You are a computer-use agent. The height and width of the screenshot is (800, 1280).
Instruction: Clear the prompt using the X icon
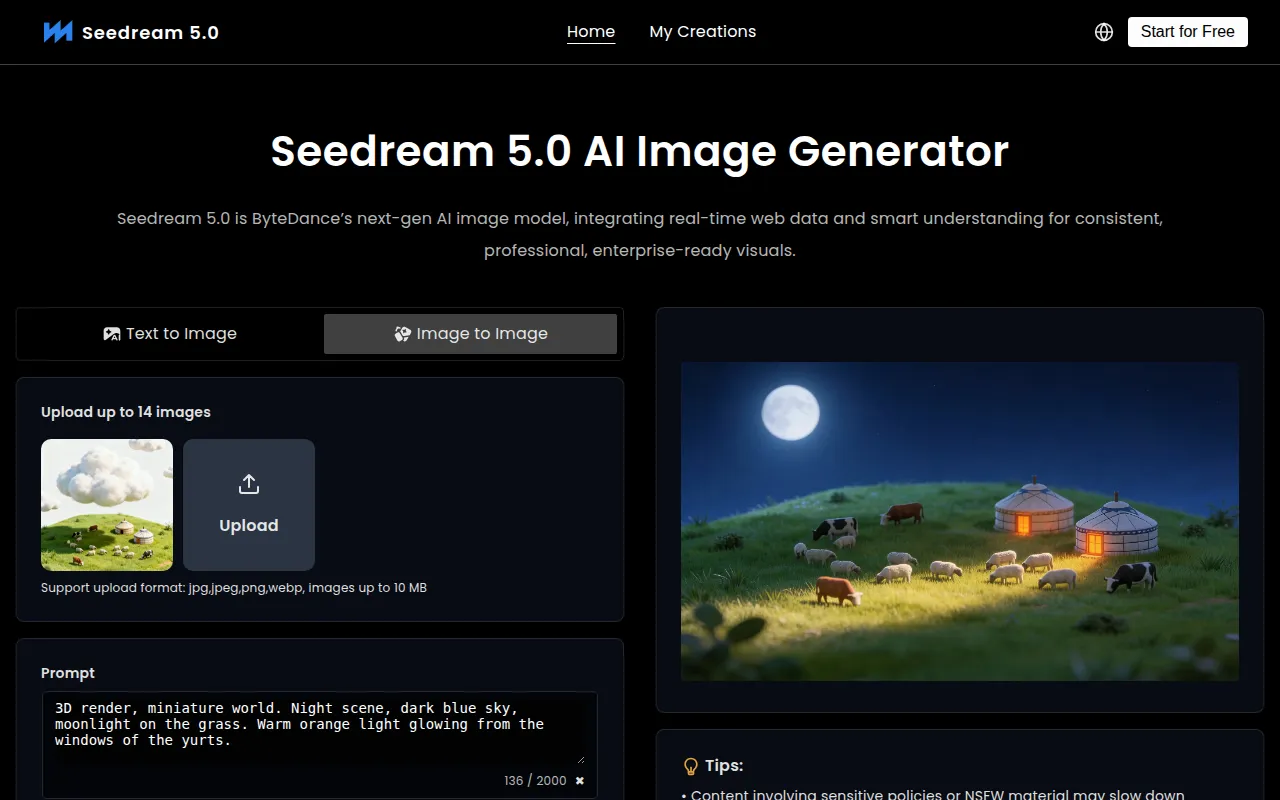[x=579, y=780]
